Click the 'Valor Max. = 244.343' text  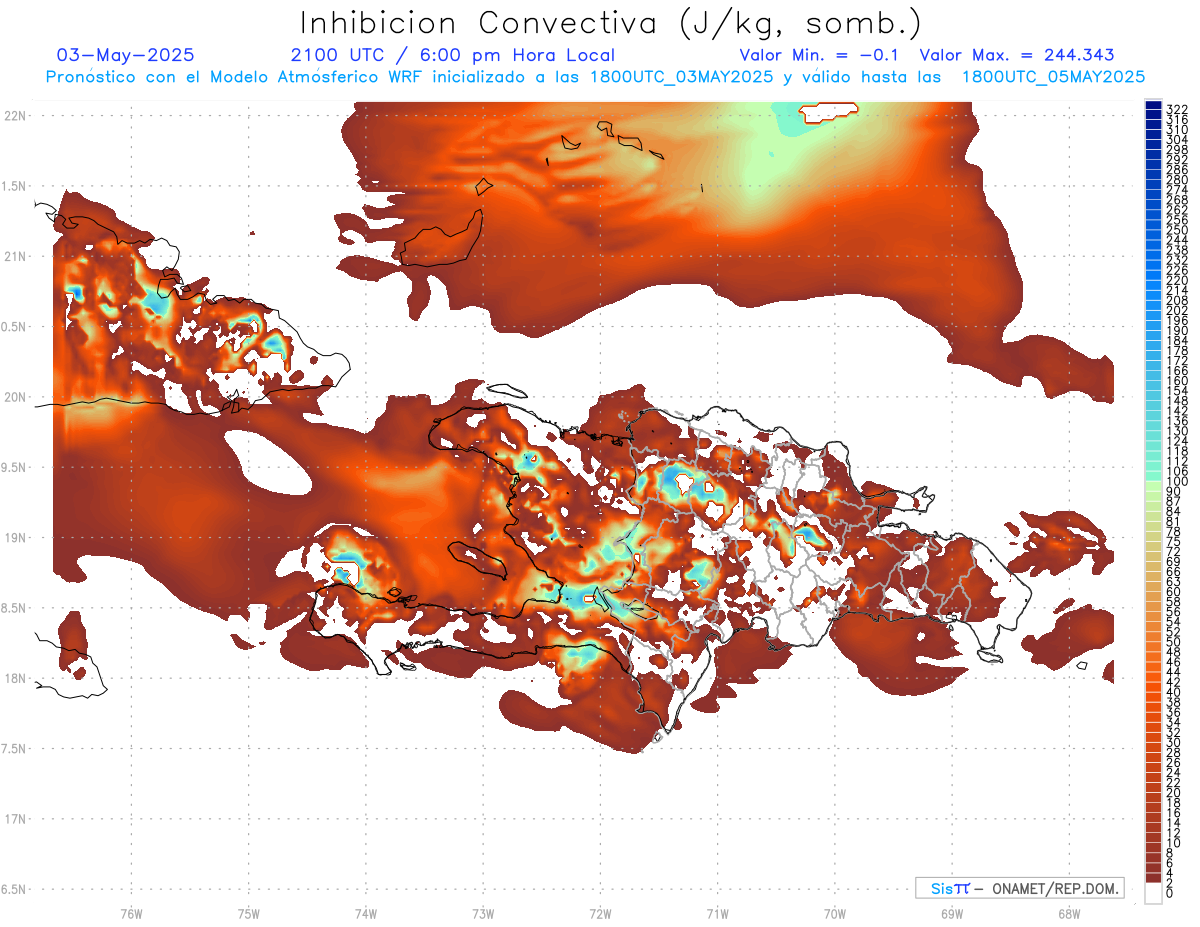click(1016, 56)
